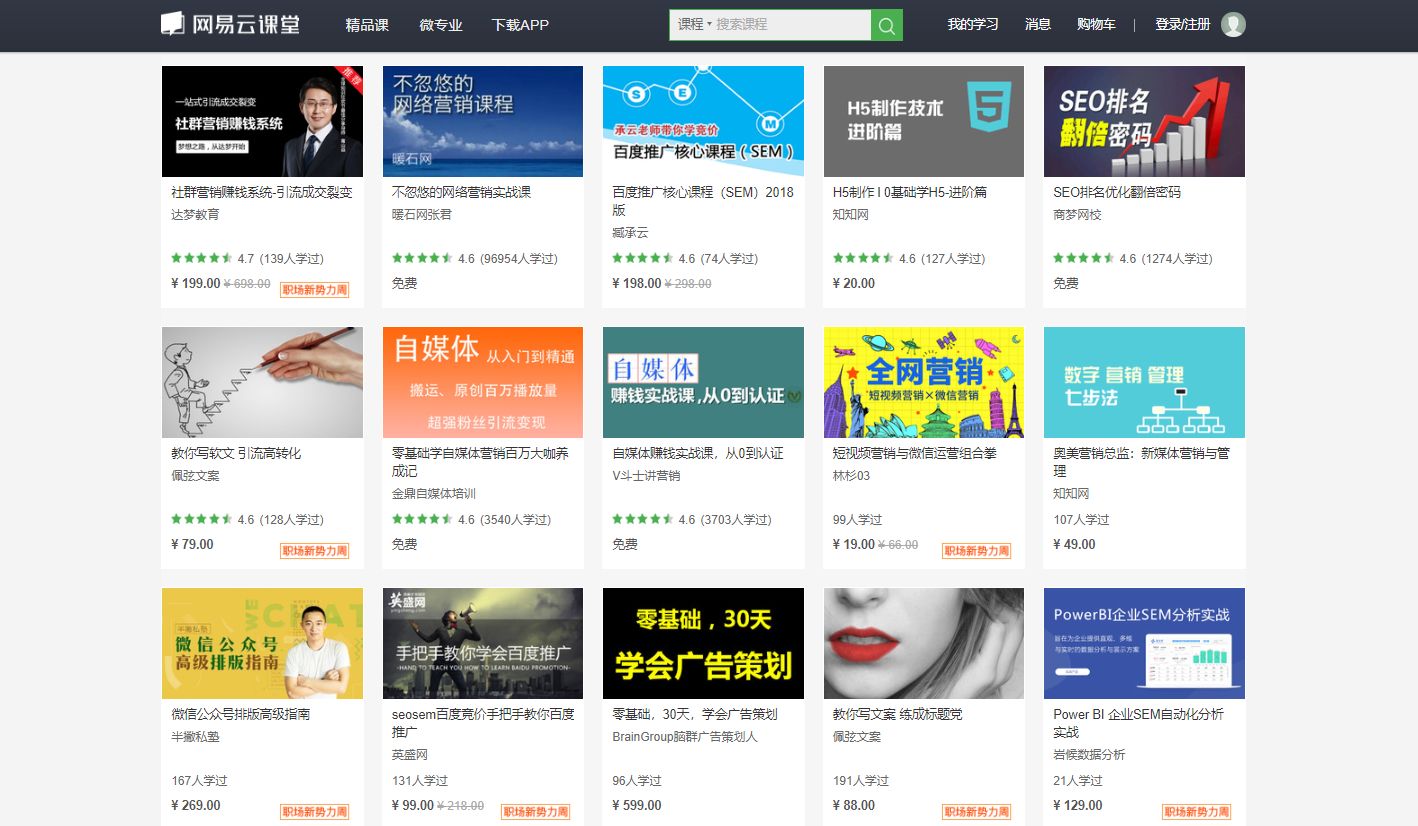Open the 微专业 menu
The image size is (1418, 826).
click(x=441, y=25)
